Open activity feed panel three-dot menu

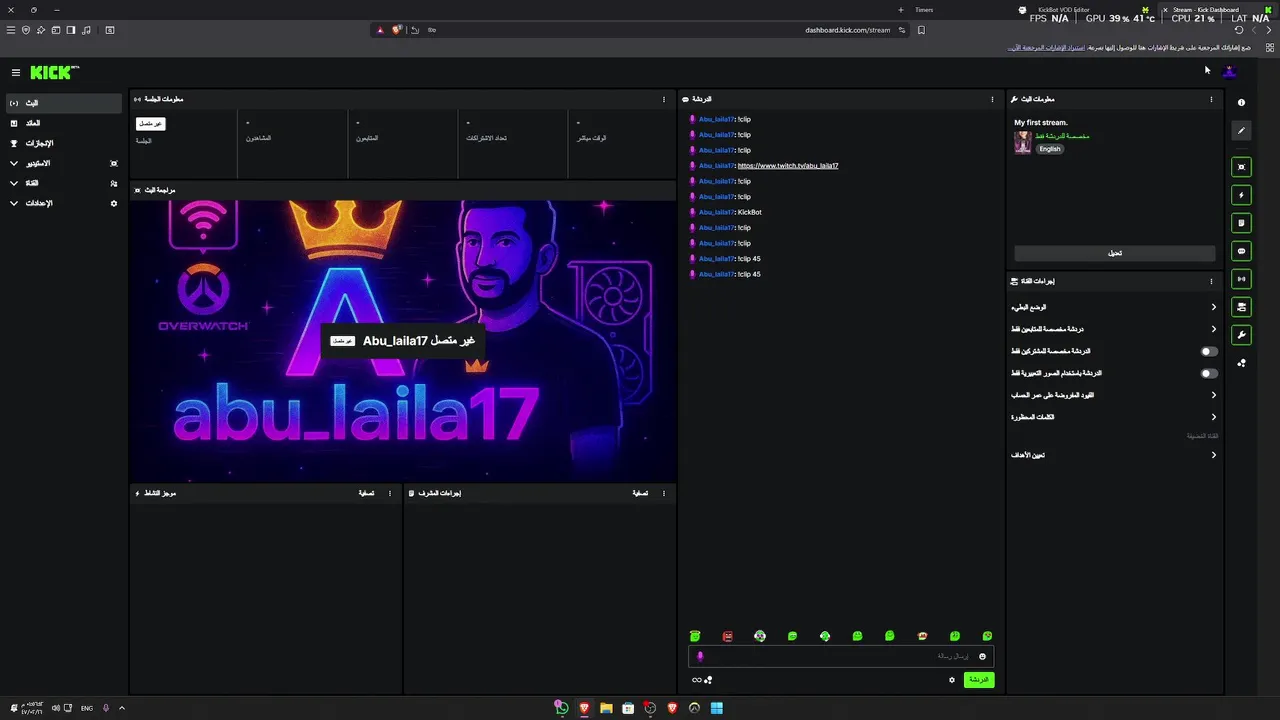click(x=390, y=493)
